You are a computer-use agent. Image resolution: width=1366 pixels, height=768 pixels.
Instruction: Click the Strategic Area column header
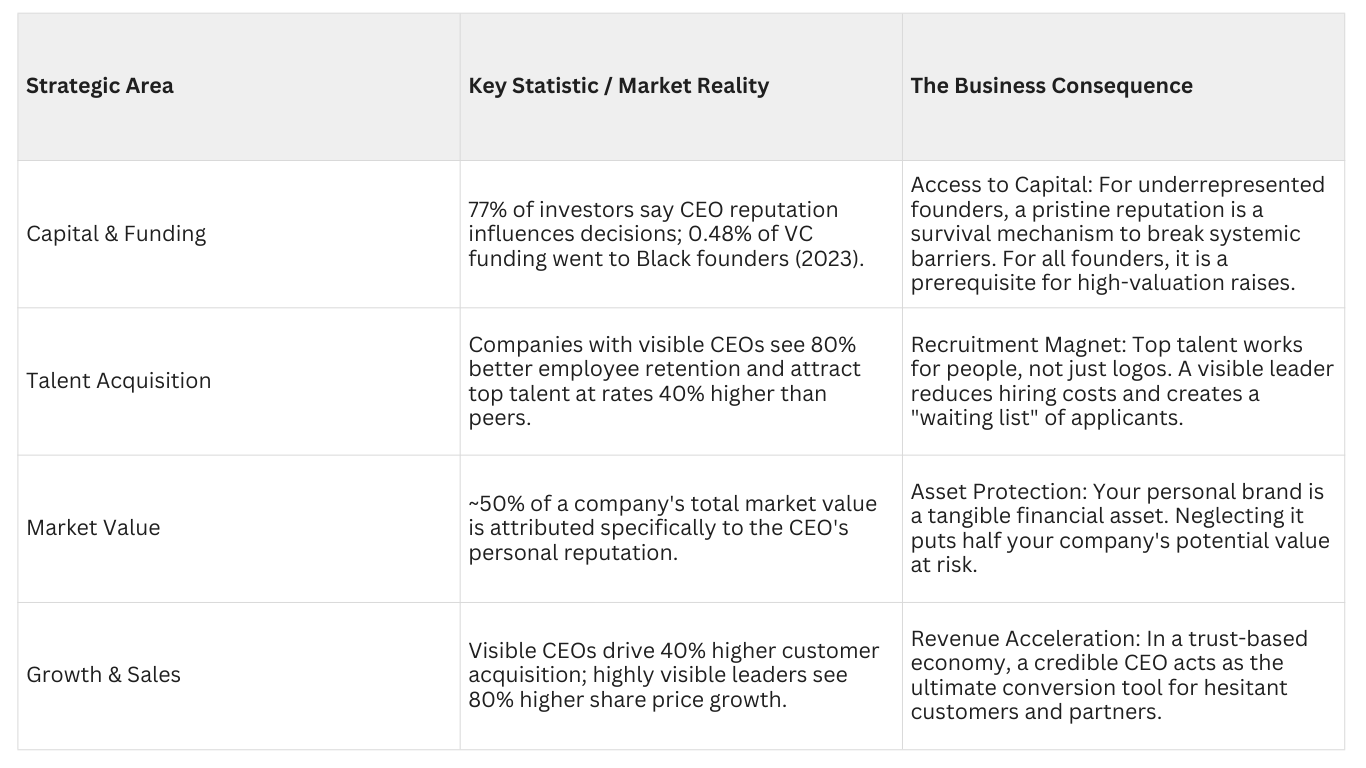coord(100,86)
